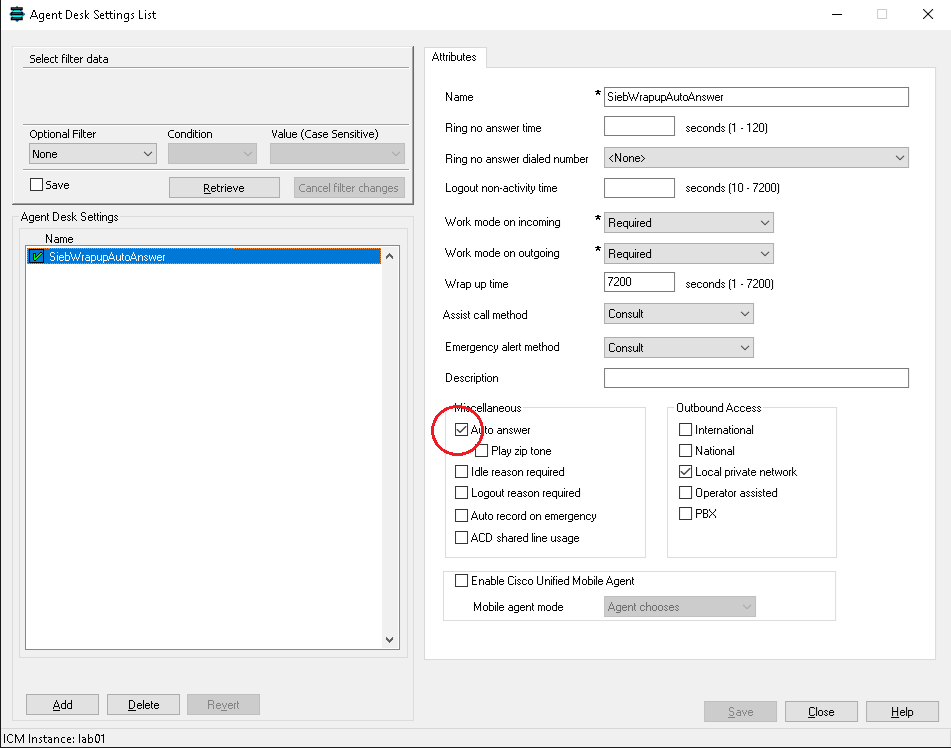Click the Add button
The width and height of the screenshot is (951, 748).
62,705
